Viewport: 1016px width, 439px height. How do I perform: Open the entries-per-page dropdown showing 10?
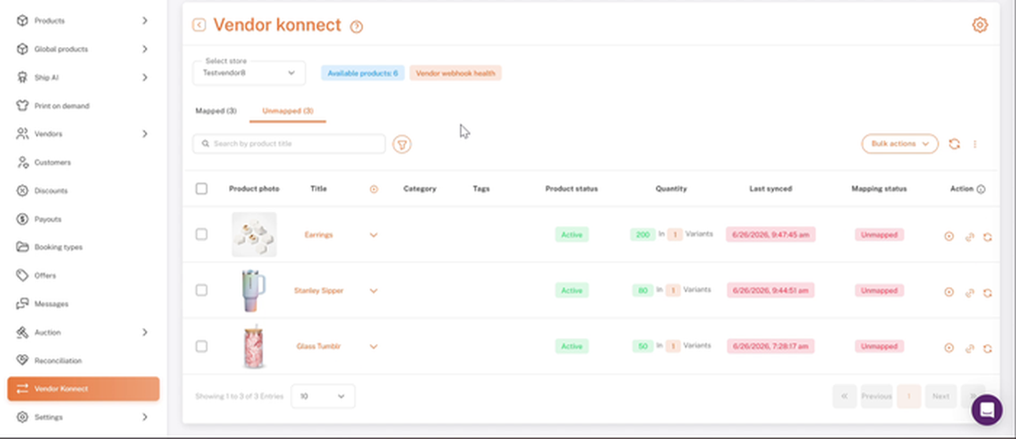pos(323,396)
